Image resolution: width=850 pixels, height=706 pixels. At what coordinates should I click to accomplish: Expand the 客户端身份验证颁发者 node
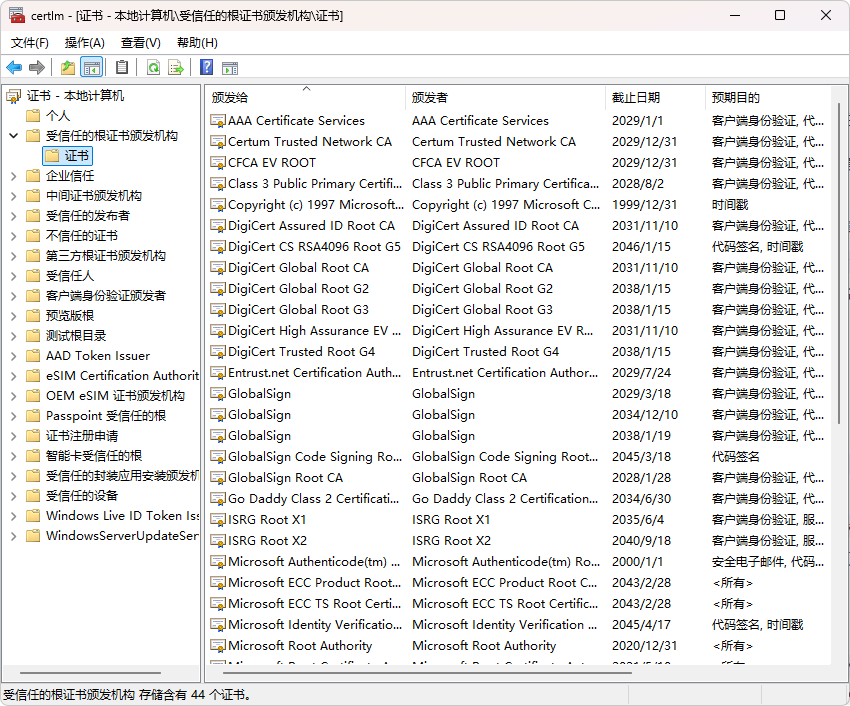click(14, 296)
